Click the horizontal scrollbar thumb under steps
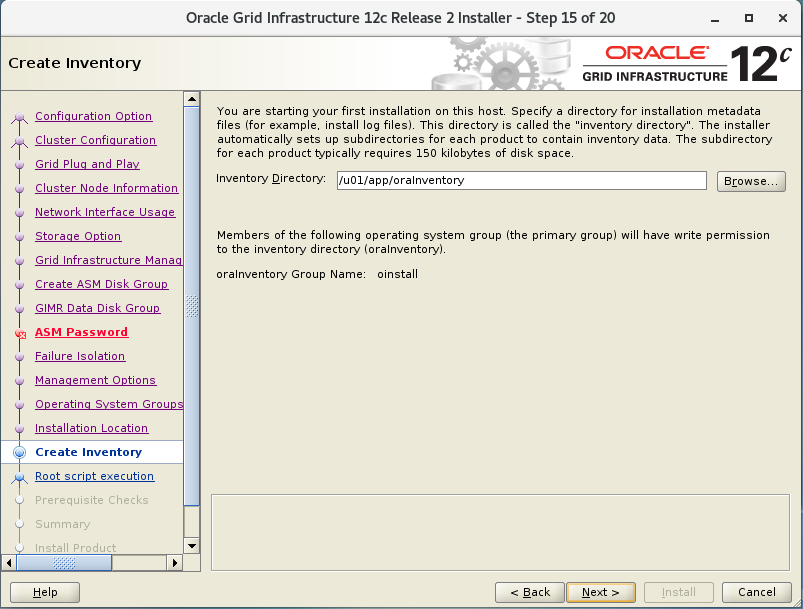Image resolution: width=803 pixels, height=609 pixels. click(64, 563)
